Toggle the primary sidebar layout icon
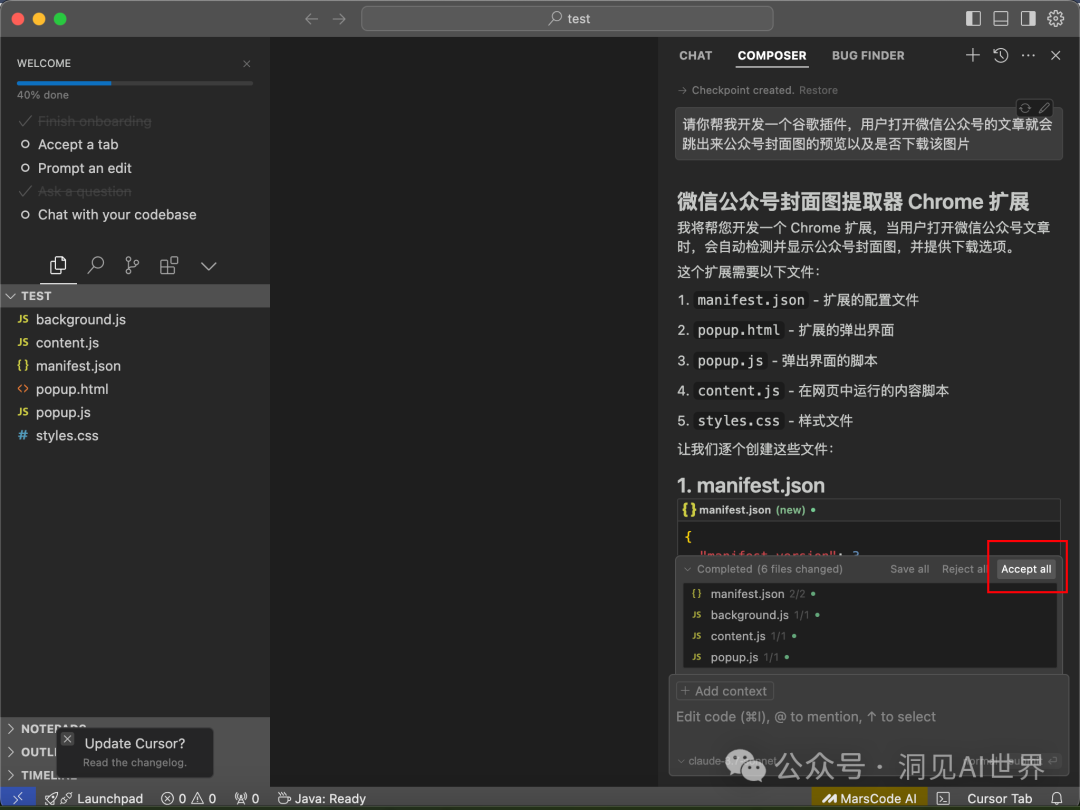 coord(973,19)
